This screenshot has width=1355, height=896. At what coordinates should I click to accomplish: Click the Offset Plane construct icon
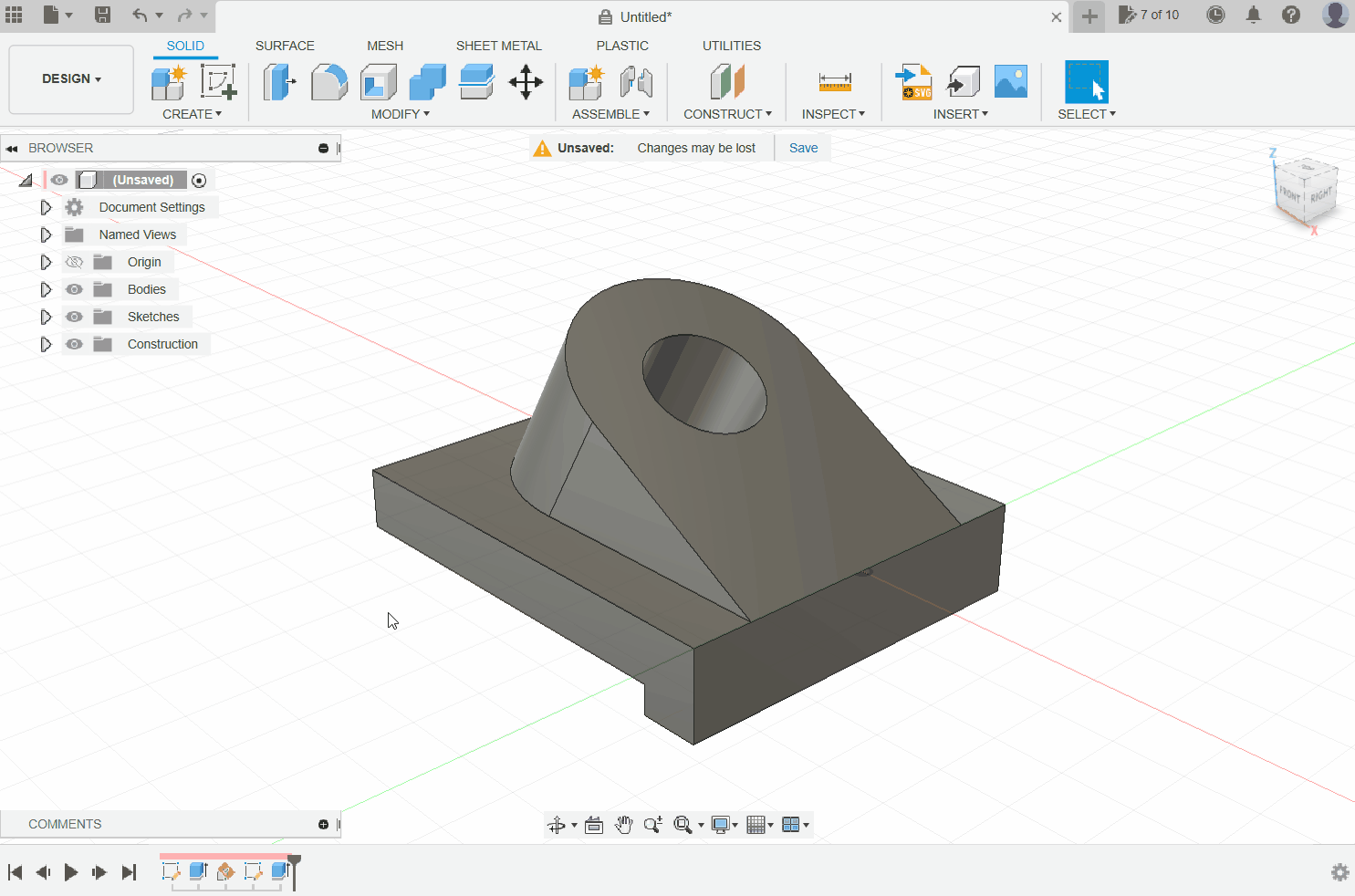point(727,82)
